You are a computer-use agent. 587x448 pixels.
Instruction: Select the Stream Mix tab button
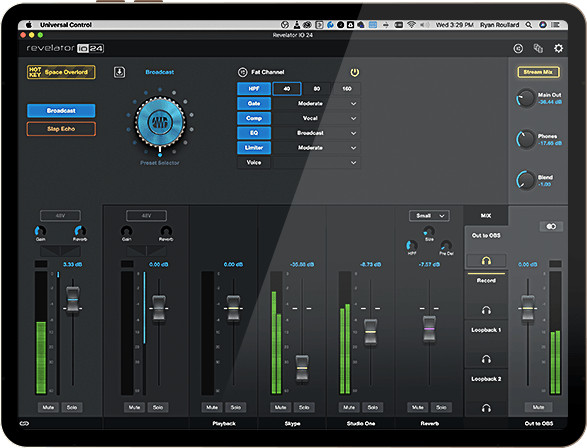click(x=538, y=72)
